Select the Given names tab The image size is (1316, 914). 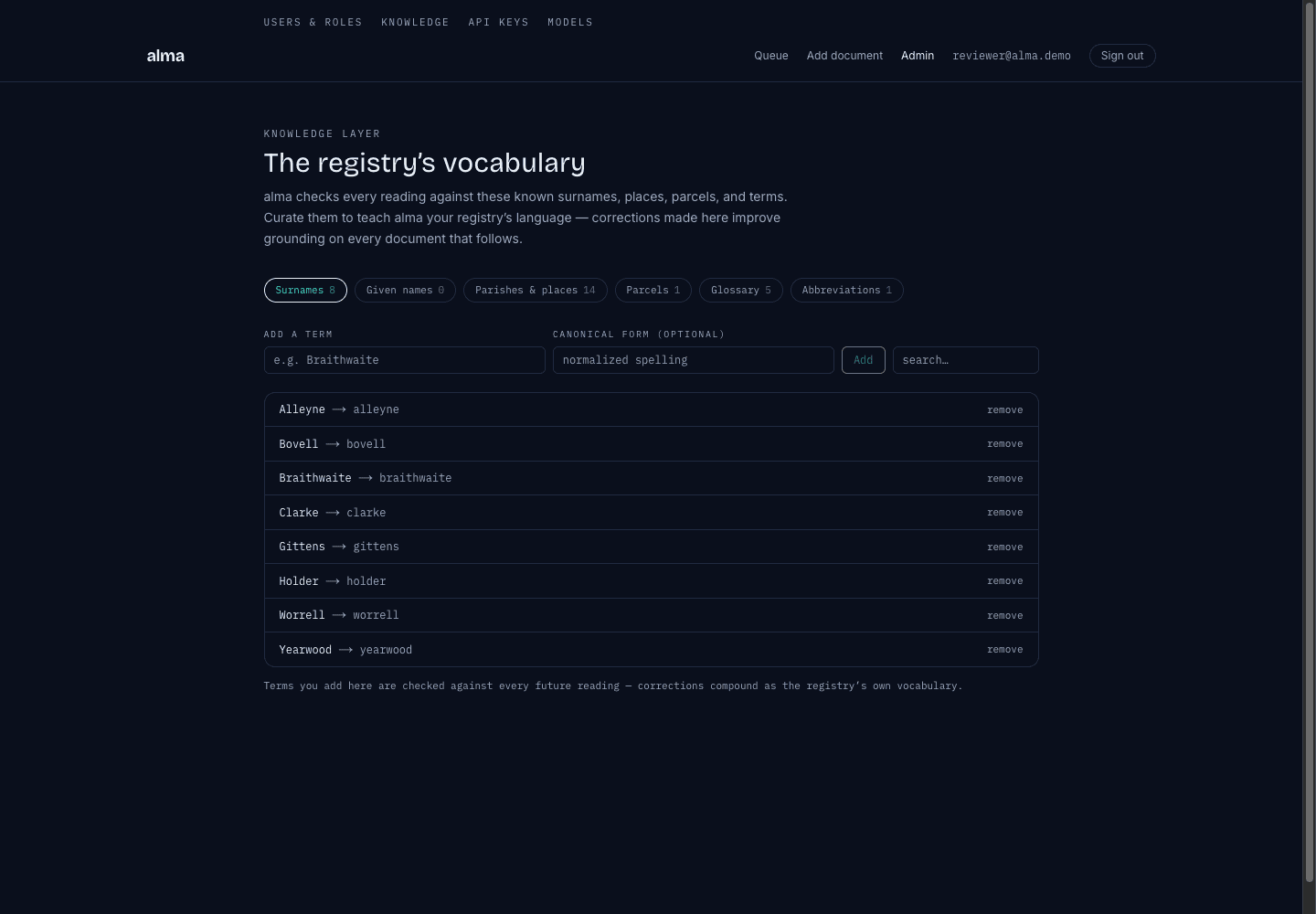(x=405, y=290)
